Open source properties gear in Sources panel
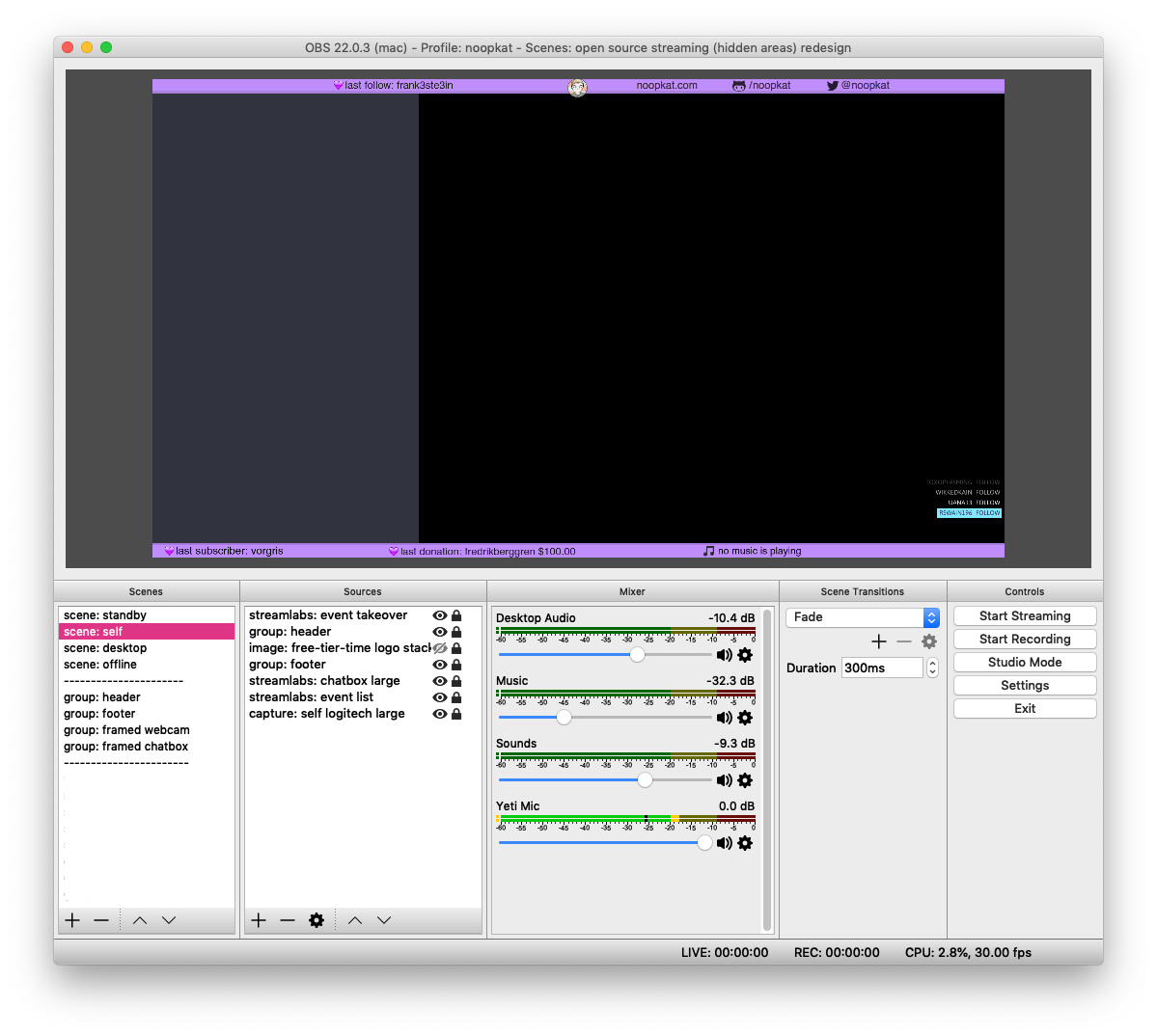 point(317,920)
